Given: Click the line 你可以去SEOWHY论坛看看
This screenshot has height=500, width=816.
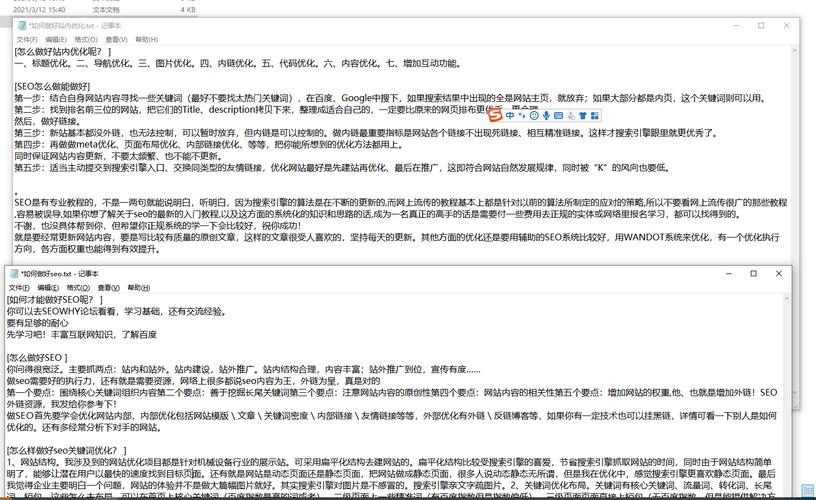Looking at the screenshot, I should coord(117,312).
